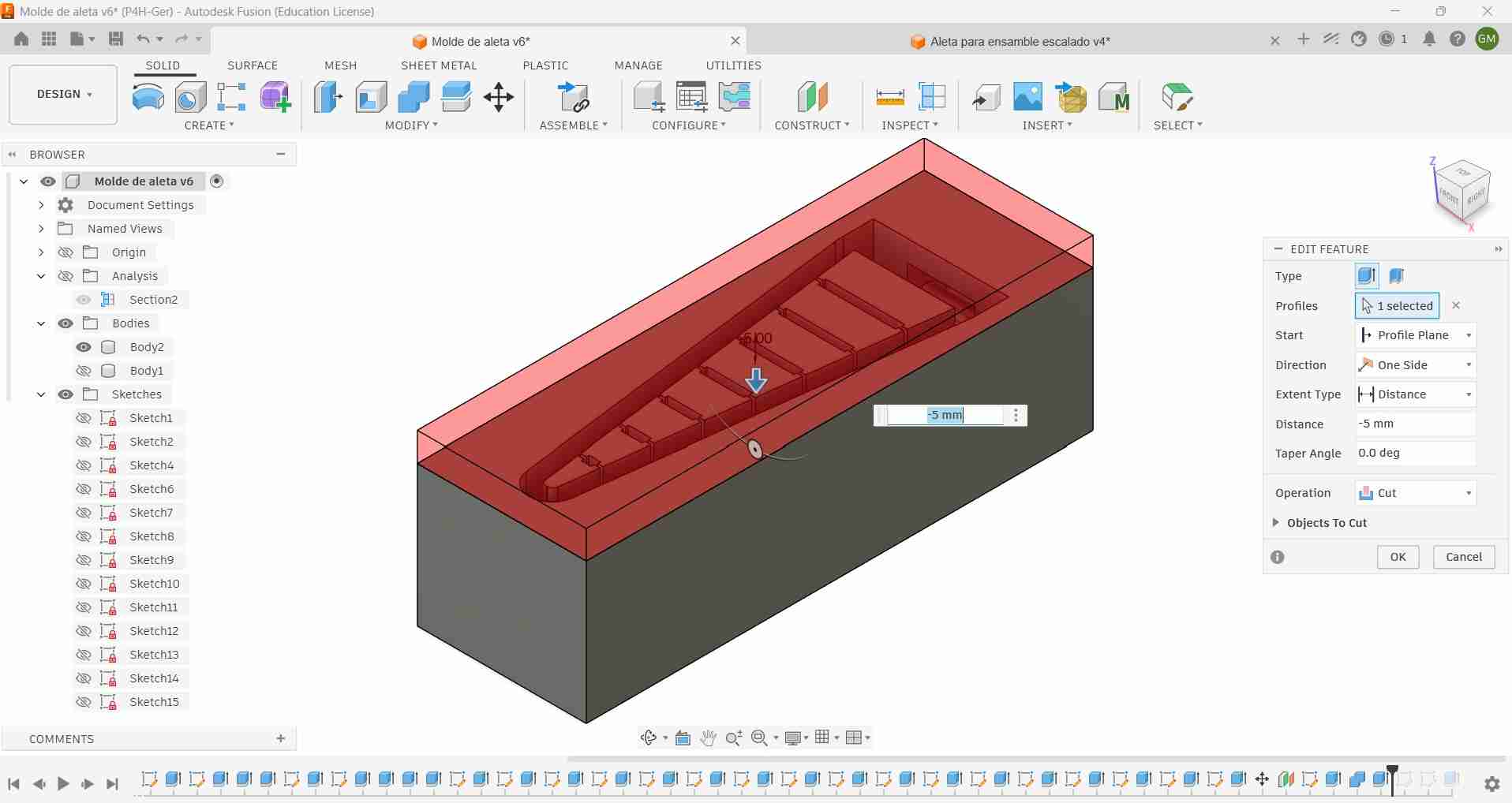Switch to the SHEET METAL tab
1512x803 pixels.
[x=439, y=65]
